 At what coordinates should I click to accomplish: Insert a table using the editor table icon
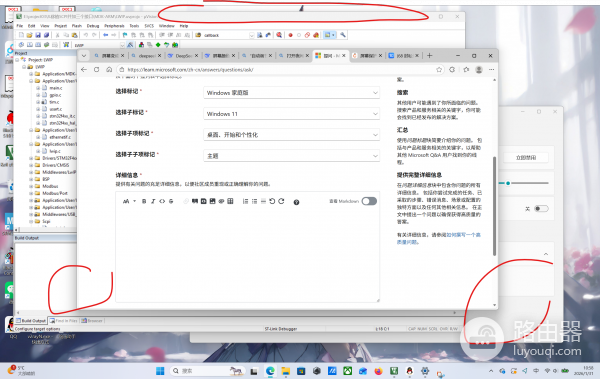coord(230,201)
